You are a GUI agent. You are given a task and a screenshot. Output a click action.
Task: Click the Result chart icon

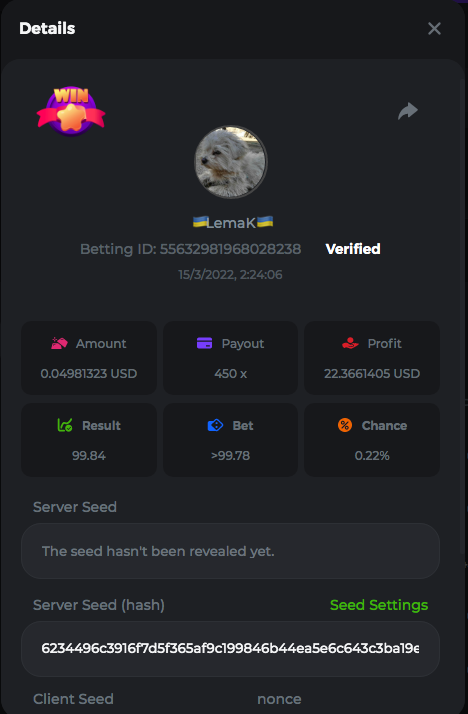click(x=65, y=425)
